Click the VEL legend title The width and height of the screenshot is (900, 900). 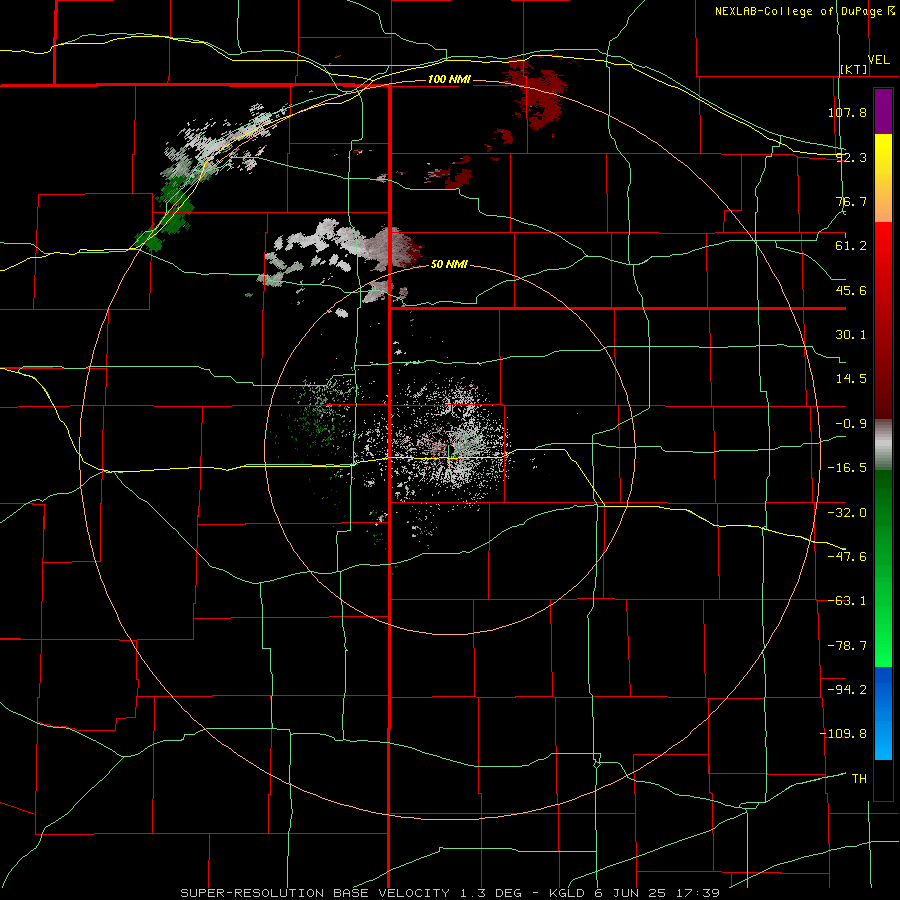pos(879,60)
